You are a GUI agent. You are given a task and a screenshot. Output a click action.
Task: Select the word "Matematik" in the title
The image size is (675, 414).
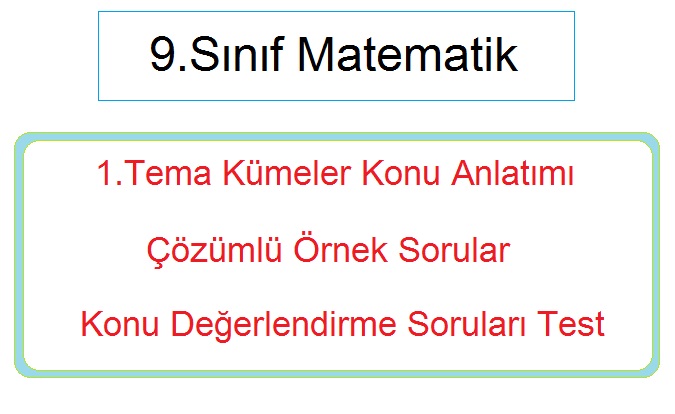407,55
